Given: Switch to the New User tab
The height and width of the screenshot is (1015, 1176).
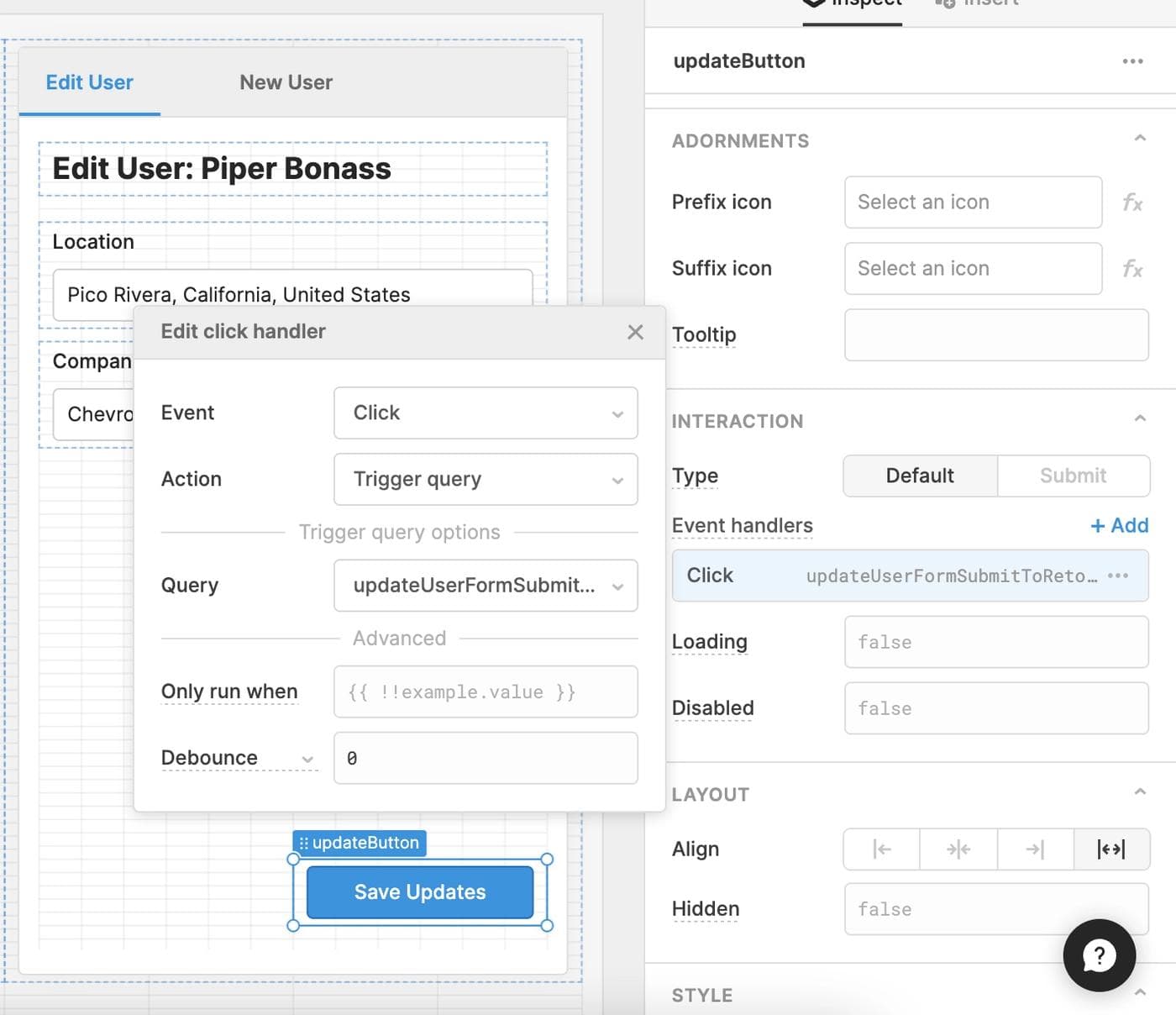Looking at the screenshot, I should (x=286, y=82).
